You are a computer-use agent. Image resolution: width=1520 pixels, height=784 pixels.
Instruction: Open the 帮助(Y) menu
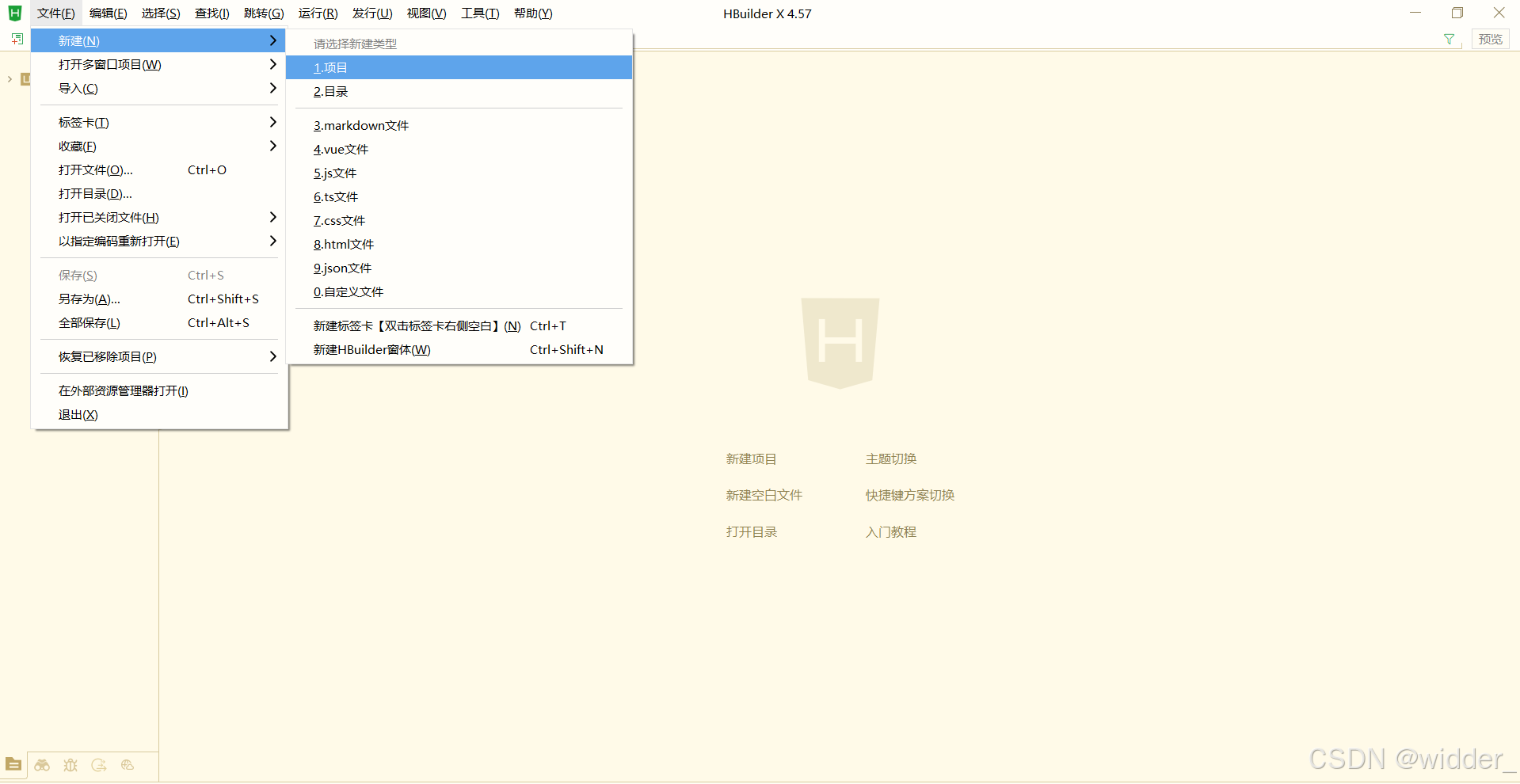click(x=533, y=13)
